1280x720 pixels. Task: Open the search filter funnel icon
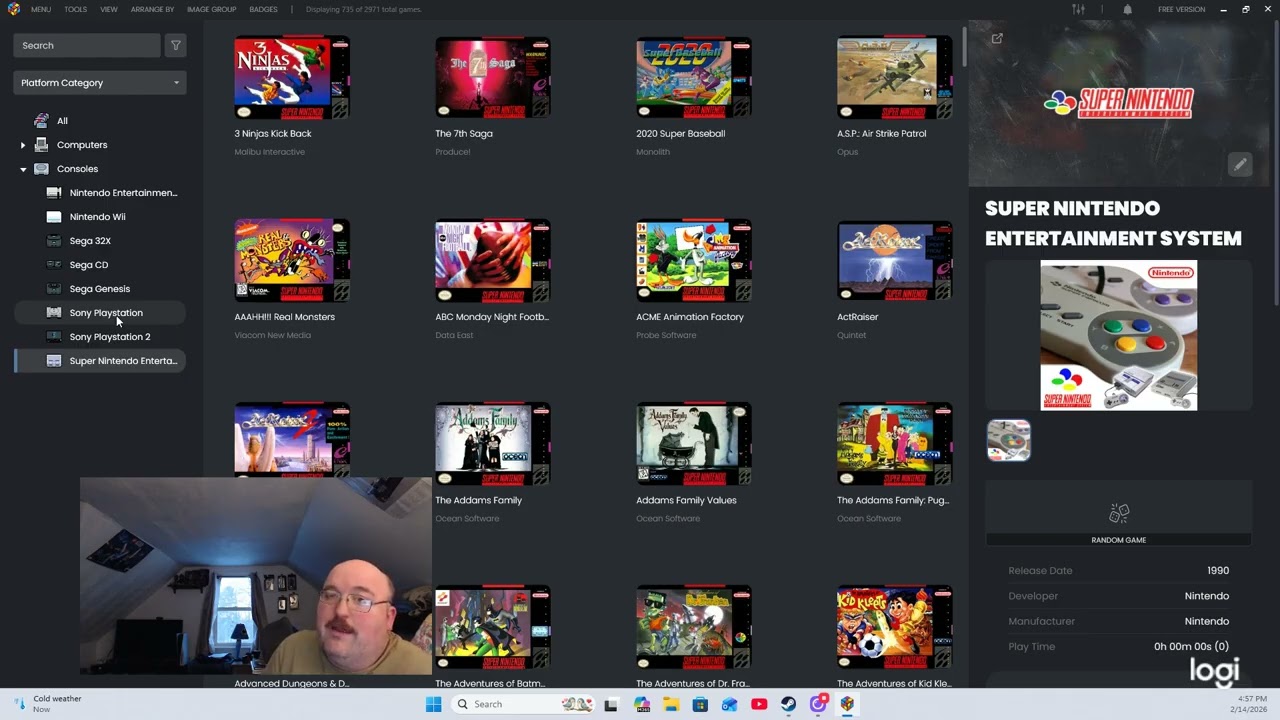(x=176, y=45)
